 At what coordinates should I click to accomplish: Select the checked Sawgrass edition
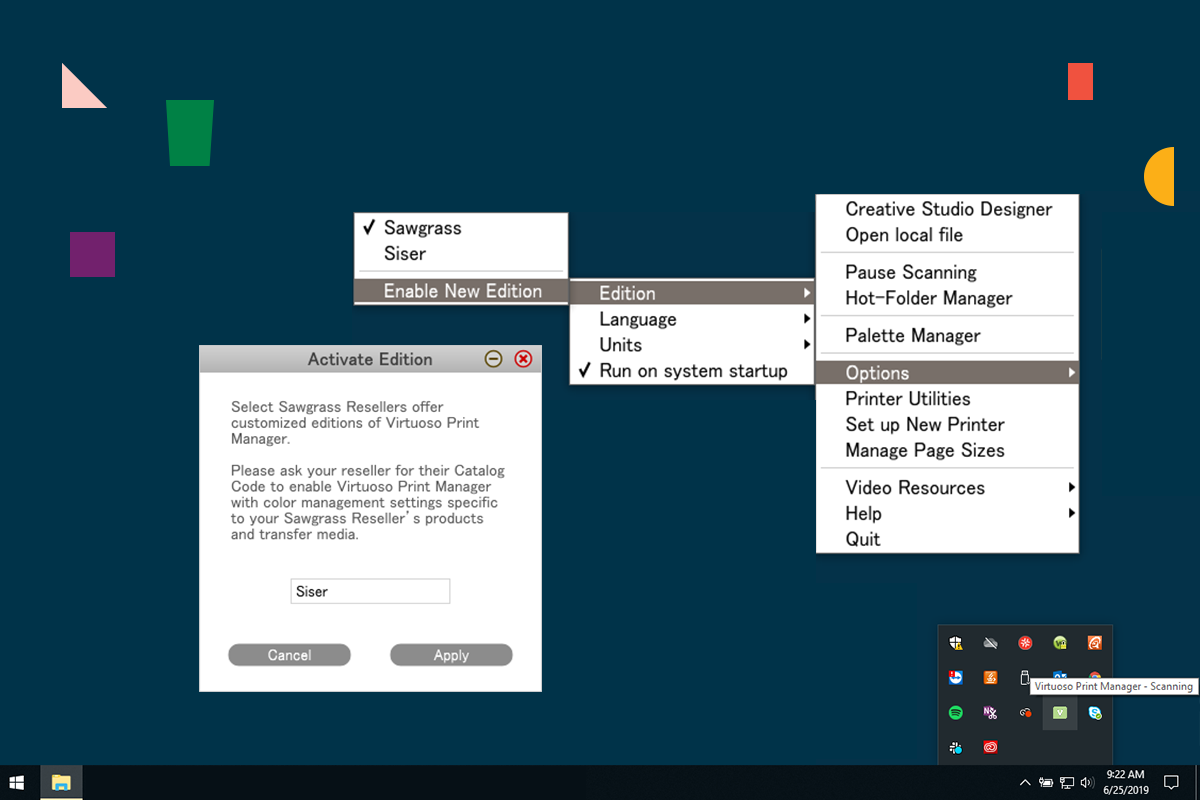461,228
